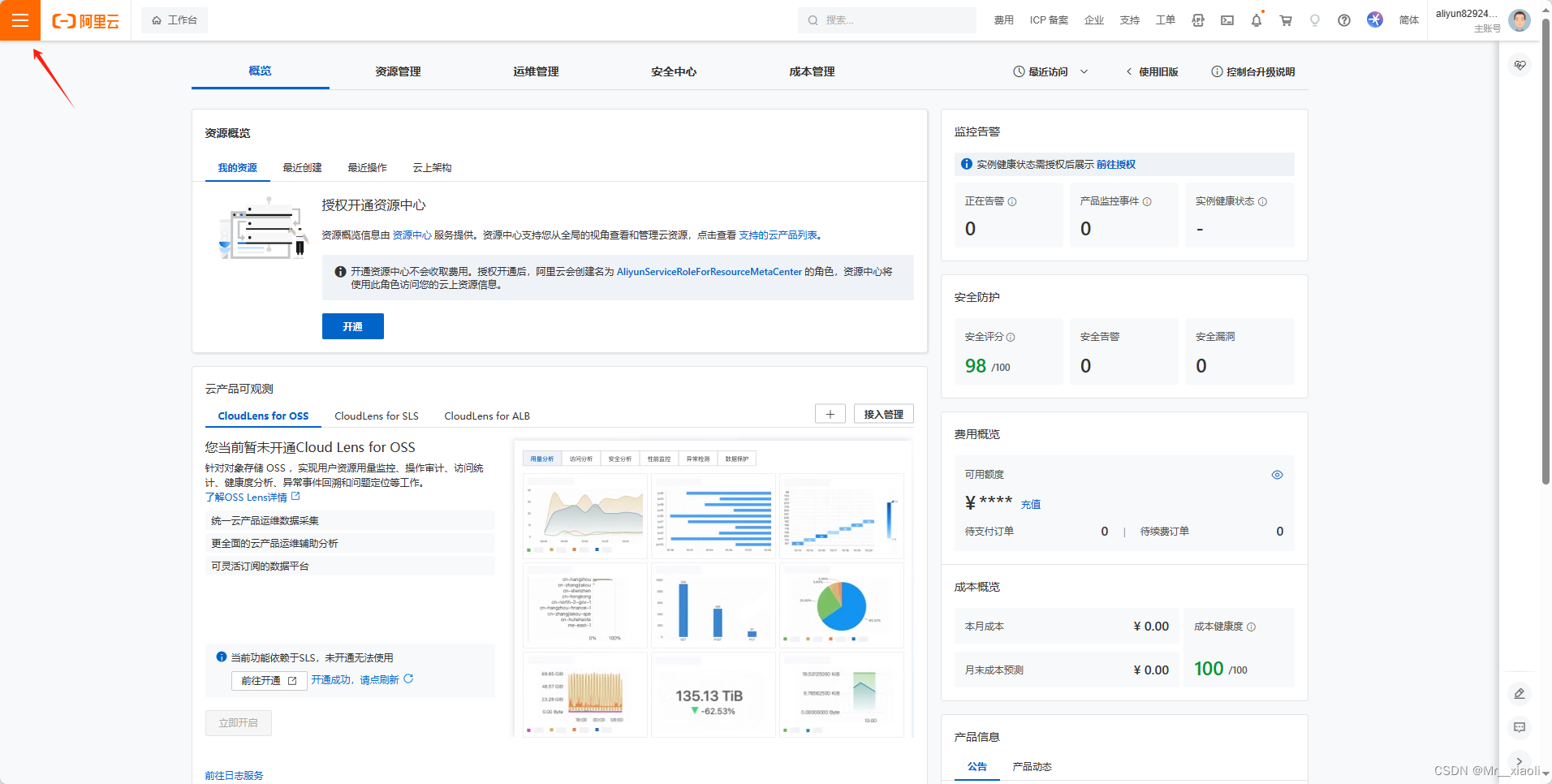Open the feedback pencil icon on right edge
Image resolution: width=1552 pixels, height=784 pixels.
[x=1519, y=694]
